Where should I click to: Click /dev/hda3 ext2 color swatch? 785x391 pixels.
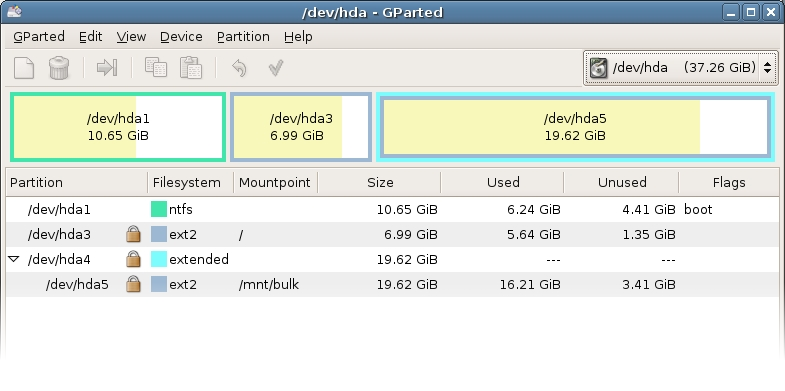(x=159, y=234)
